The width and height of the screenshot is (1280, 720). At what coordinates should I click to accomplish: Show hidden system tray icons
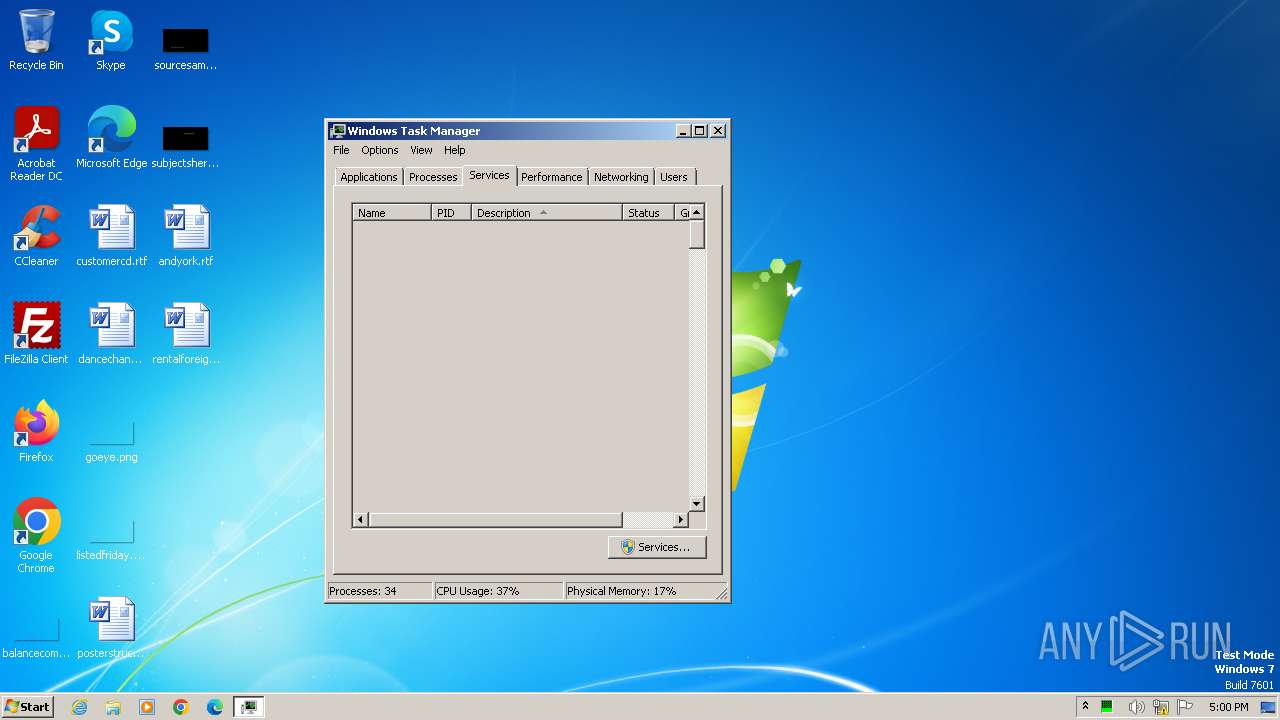[x=1085, y=707]
